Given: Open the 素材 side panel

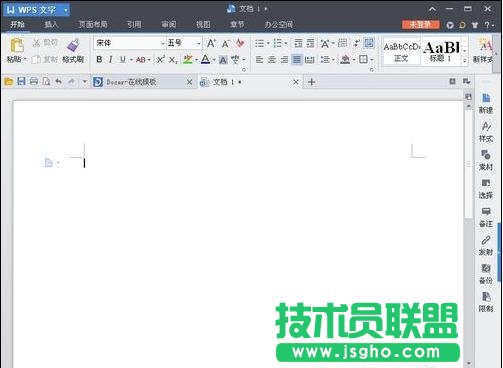Looking at the screenshot, I should click(486, 160).
